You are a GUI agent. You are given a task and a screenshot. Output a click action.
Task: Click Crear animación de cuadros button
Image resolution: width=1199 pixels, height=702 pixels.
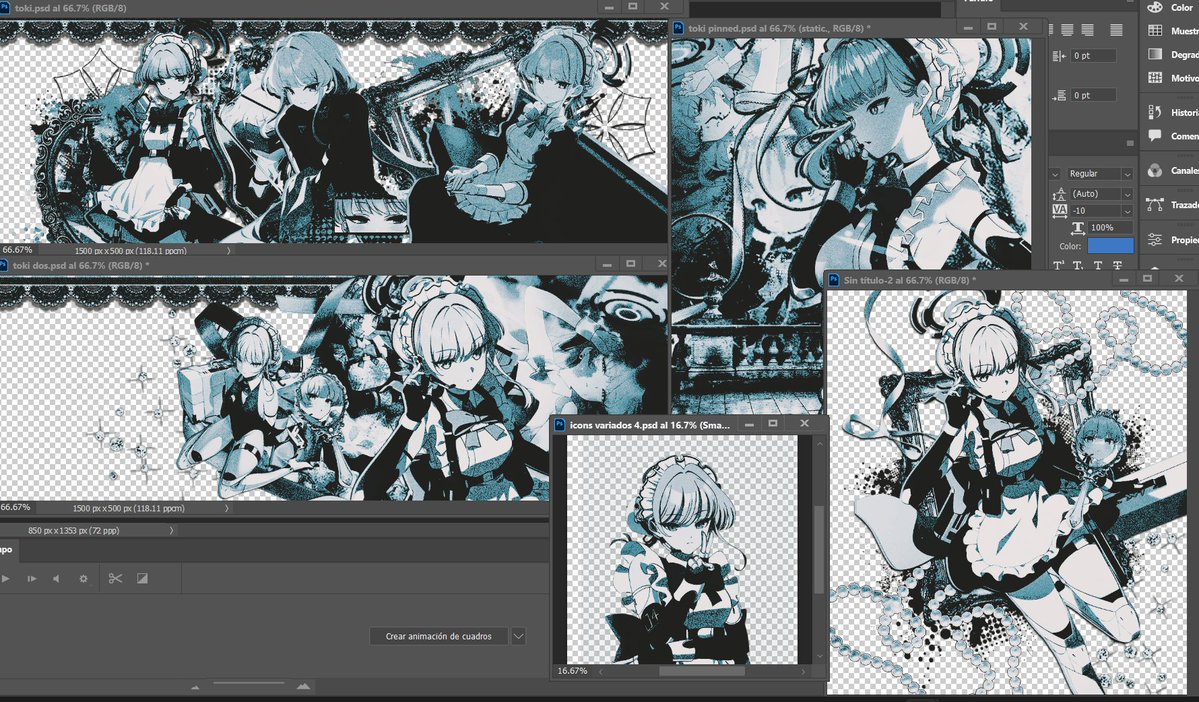(438, 635)
